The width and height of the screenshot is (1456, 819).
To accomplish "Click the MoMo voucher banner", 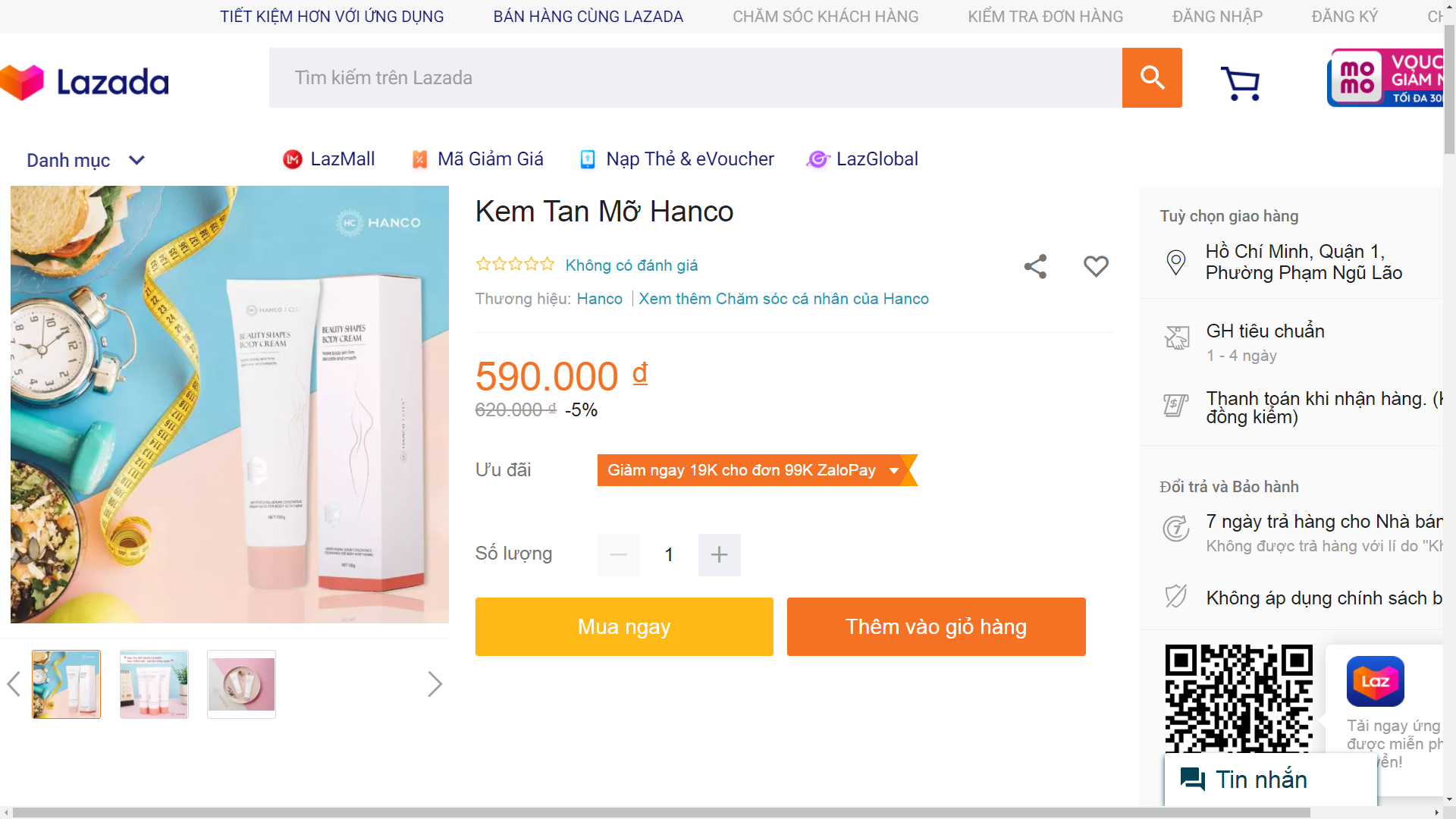I will click(x=1386, y=77).
